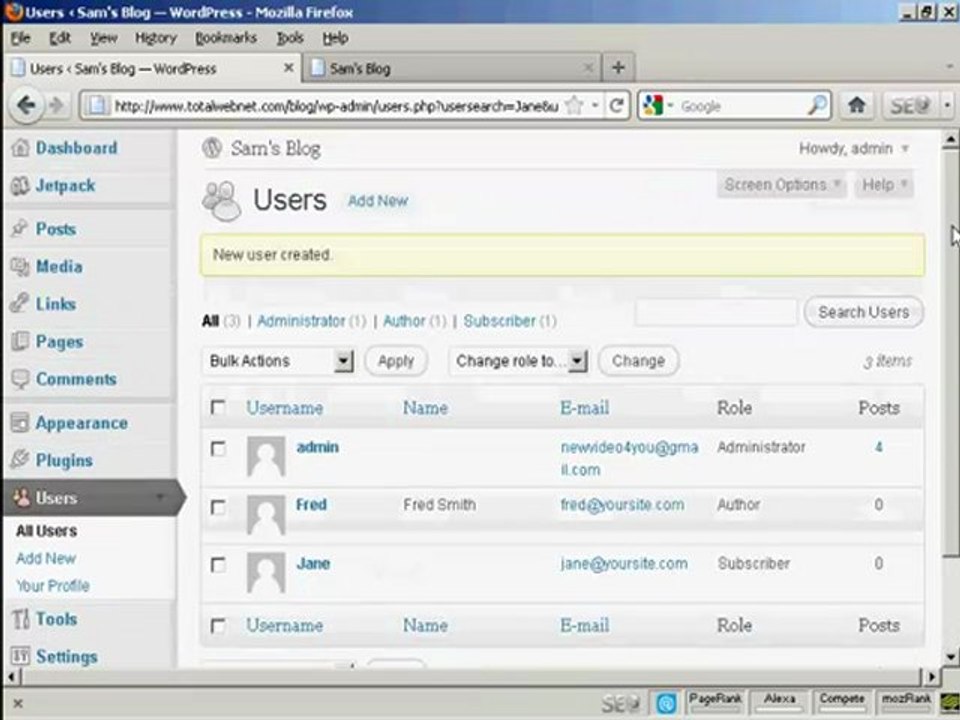Expand the Screen Options panel

781,184
